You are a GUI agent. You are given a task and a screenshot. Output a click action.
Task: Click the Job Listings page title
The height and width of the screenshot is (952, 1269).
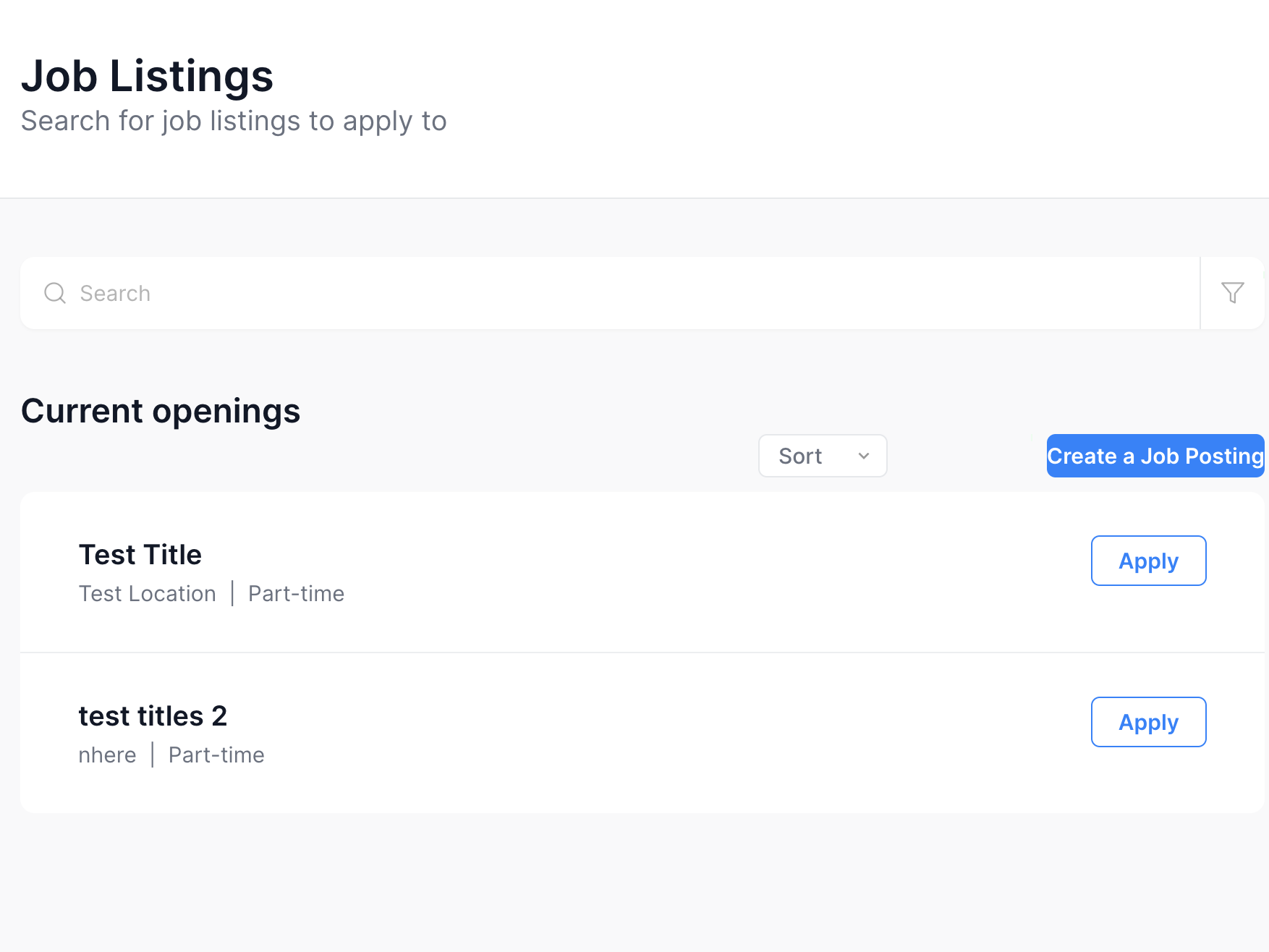(x=148, y=76)
